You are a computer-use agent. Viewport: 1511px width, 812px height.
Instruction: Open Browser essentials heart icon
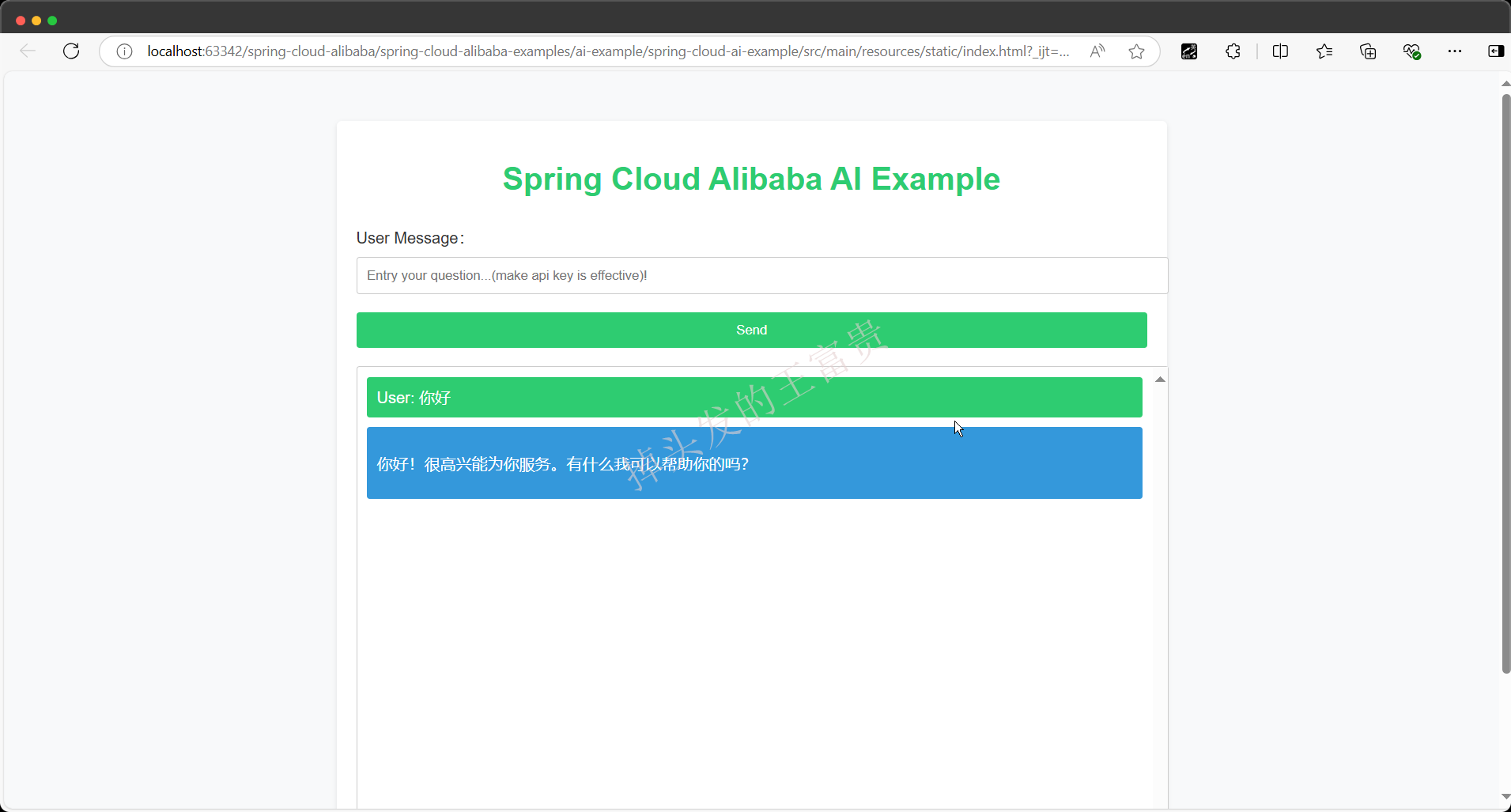point(1412,51)
